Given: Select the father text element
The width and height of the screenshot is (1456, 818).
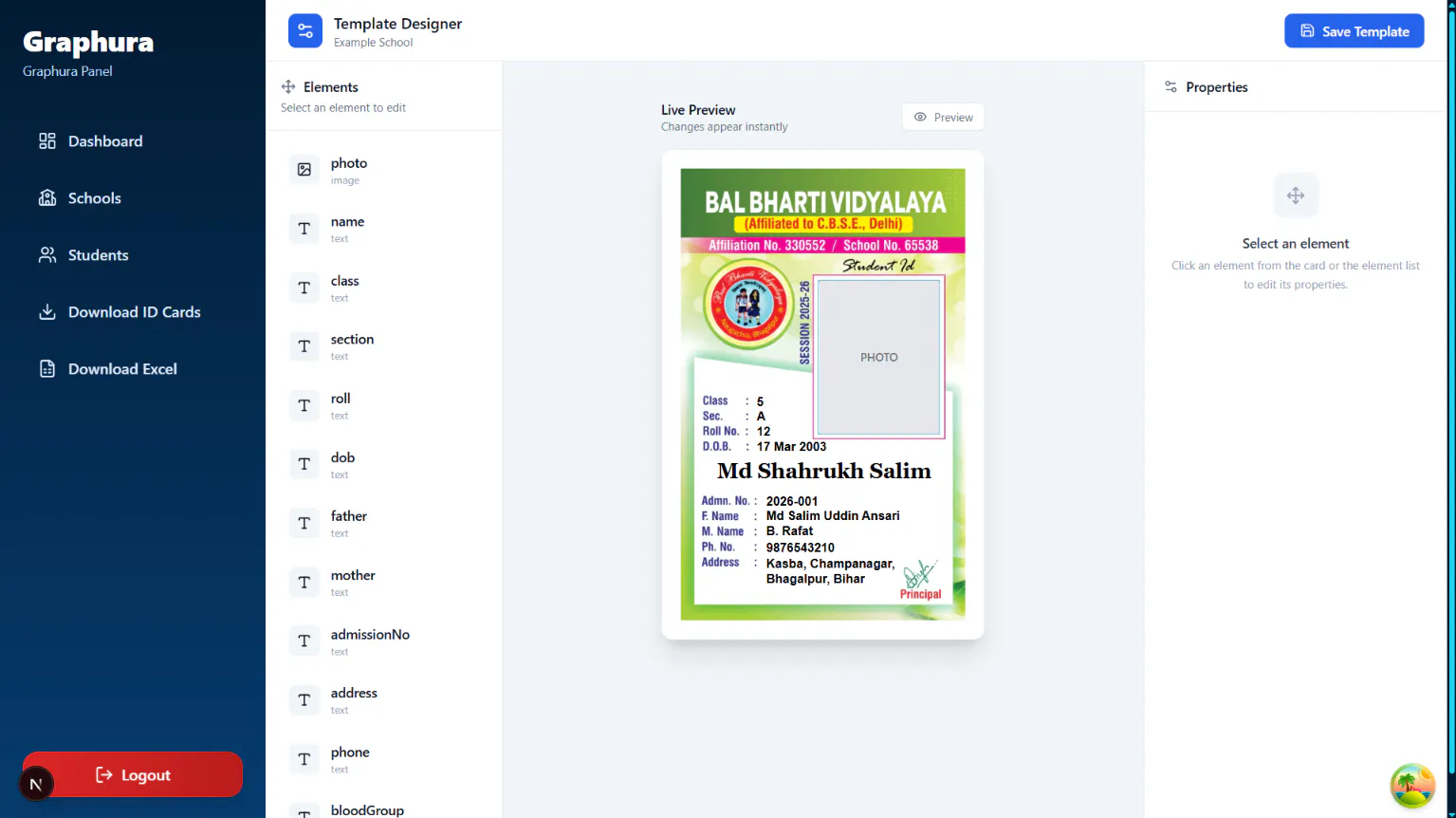Looking at the screenshot, I should pos(383,523).
